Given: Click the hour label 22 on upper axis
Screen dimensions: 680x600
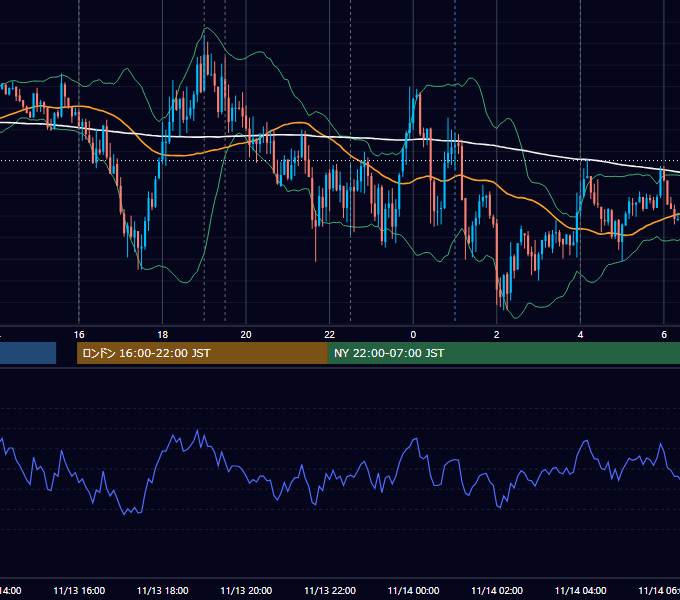Looking at the screenshot, I should pyautogui.click(x=330, y=335).
